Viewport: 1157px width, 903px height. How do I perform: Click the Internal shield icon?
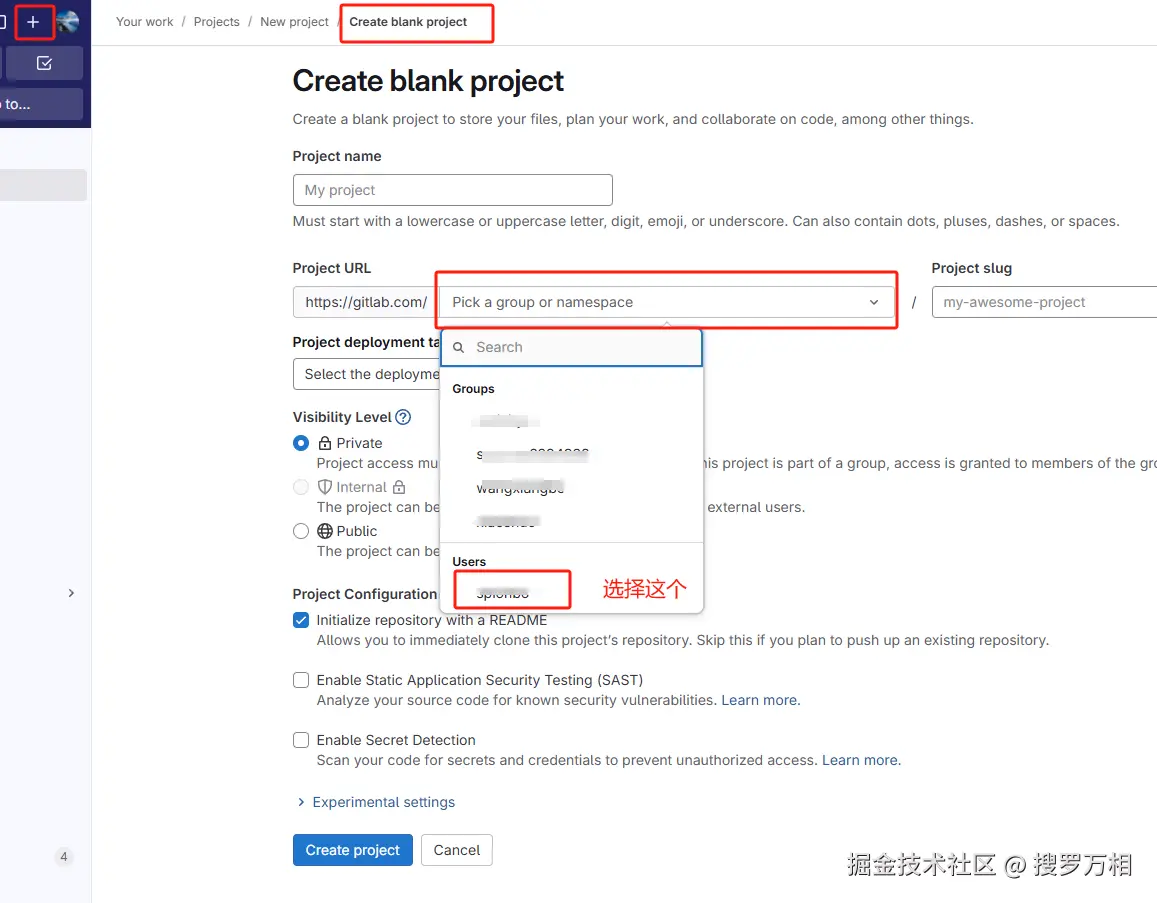click(325, 487)
